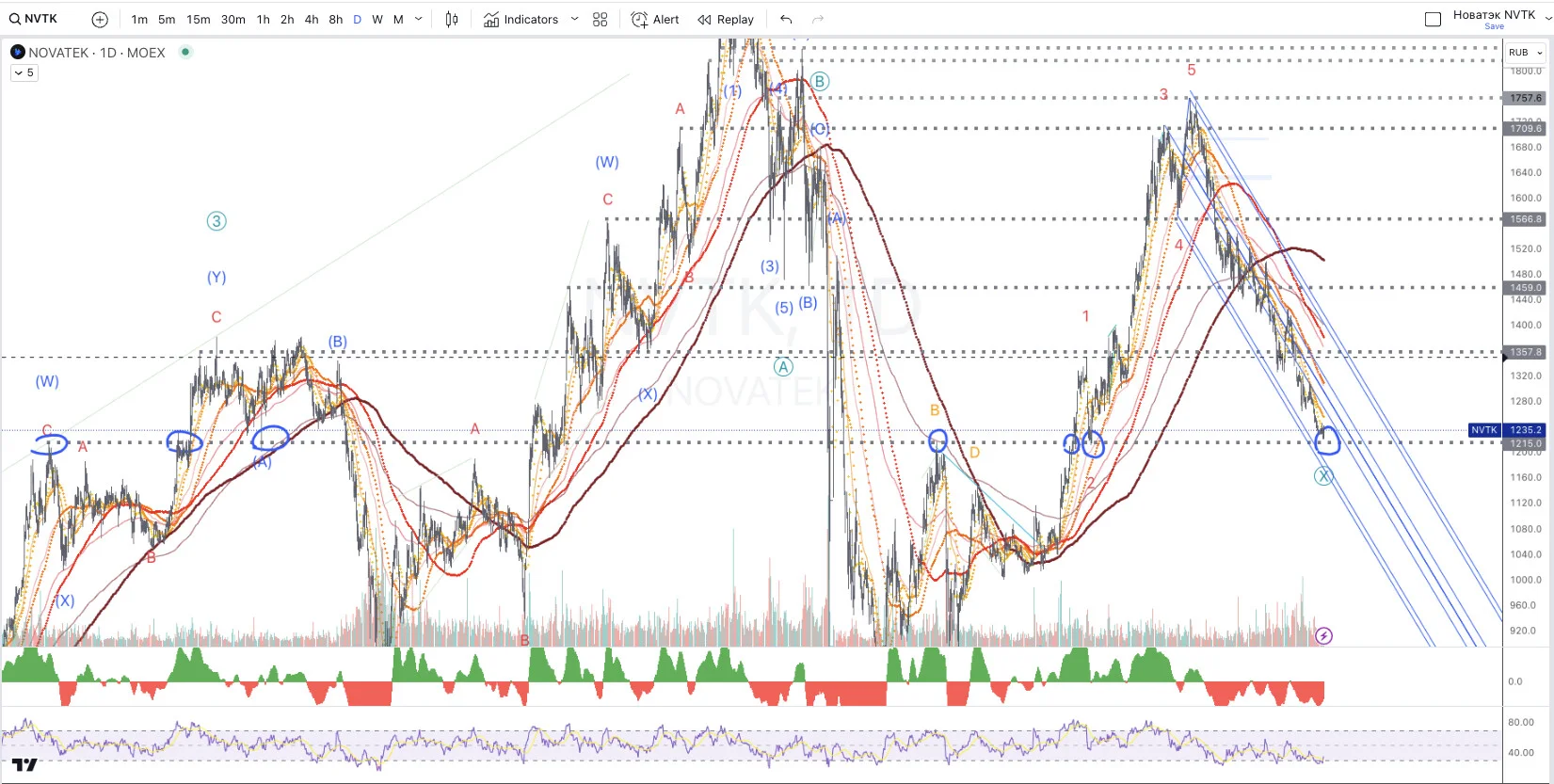Click the Новатэк NVTK layout name
Image resolution: width=1554 pixels, height=784 pixels.
coord(1494,14)
